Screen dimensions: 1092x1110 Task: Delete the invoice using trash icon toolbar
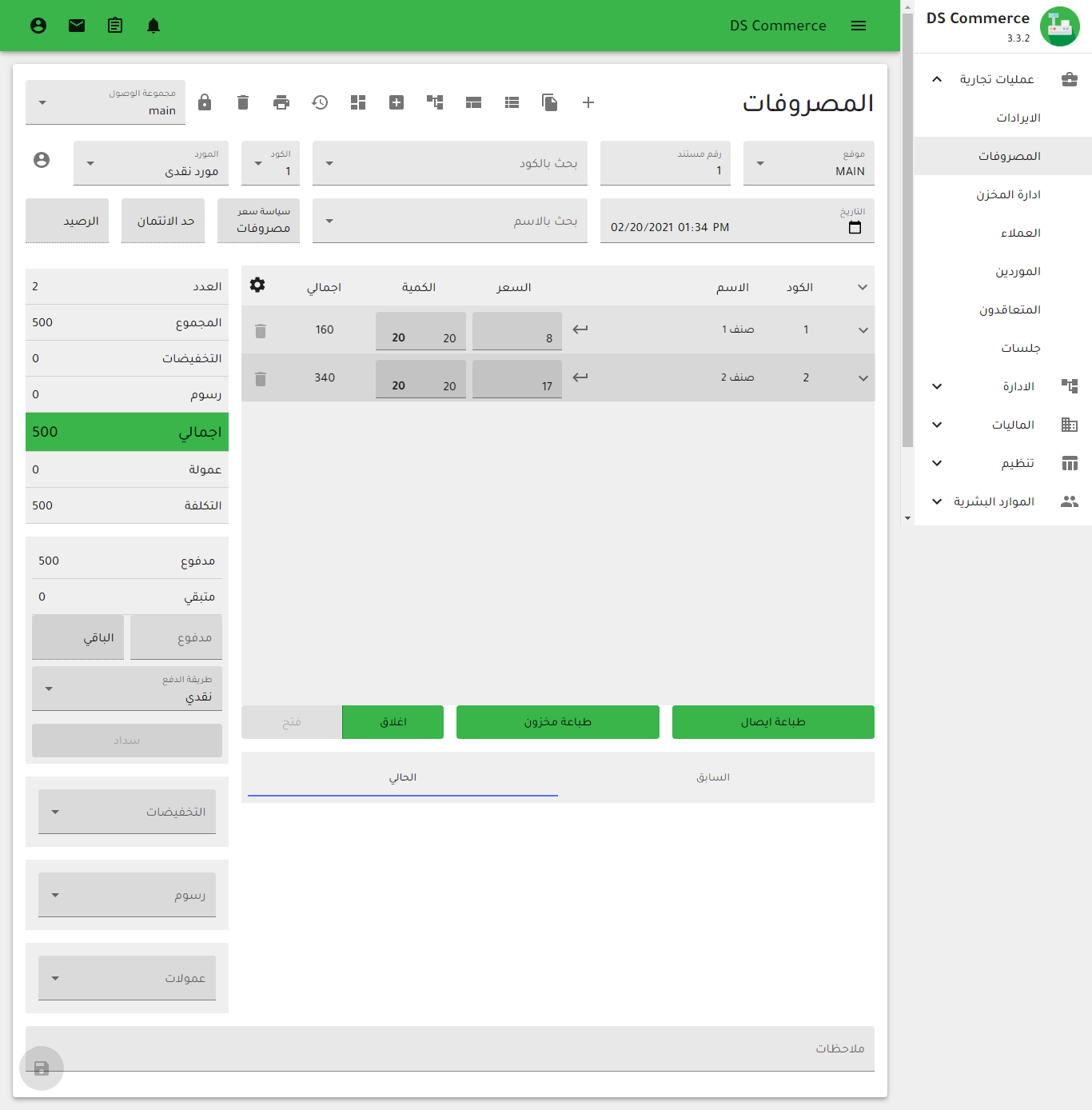pyautogui.click(x=243, y=102)
